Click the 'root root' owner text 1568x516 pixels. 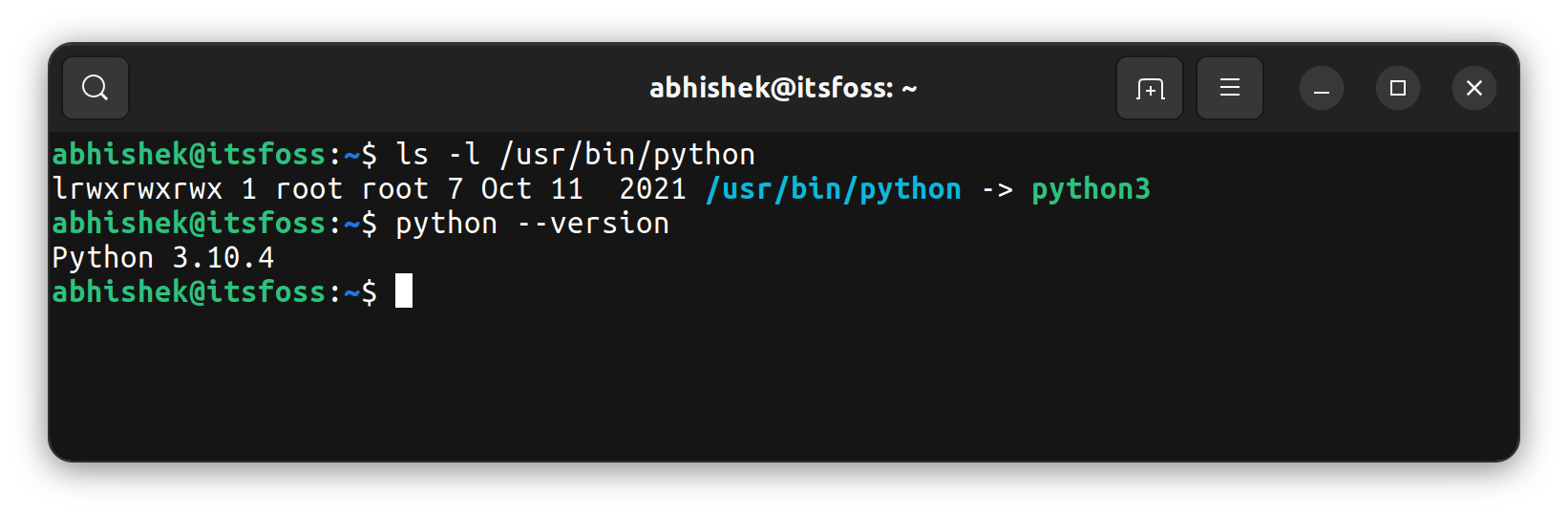point(351,189)
